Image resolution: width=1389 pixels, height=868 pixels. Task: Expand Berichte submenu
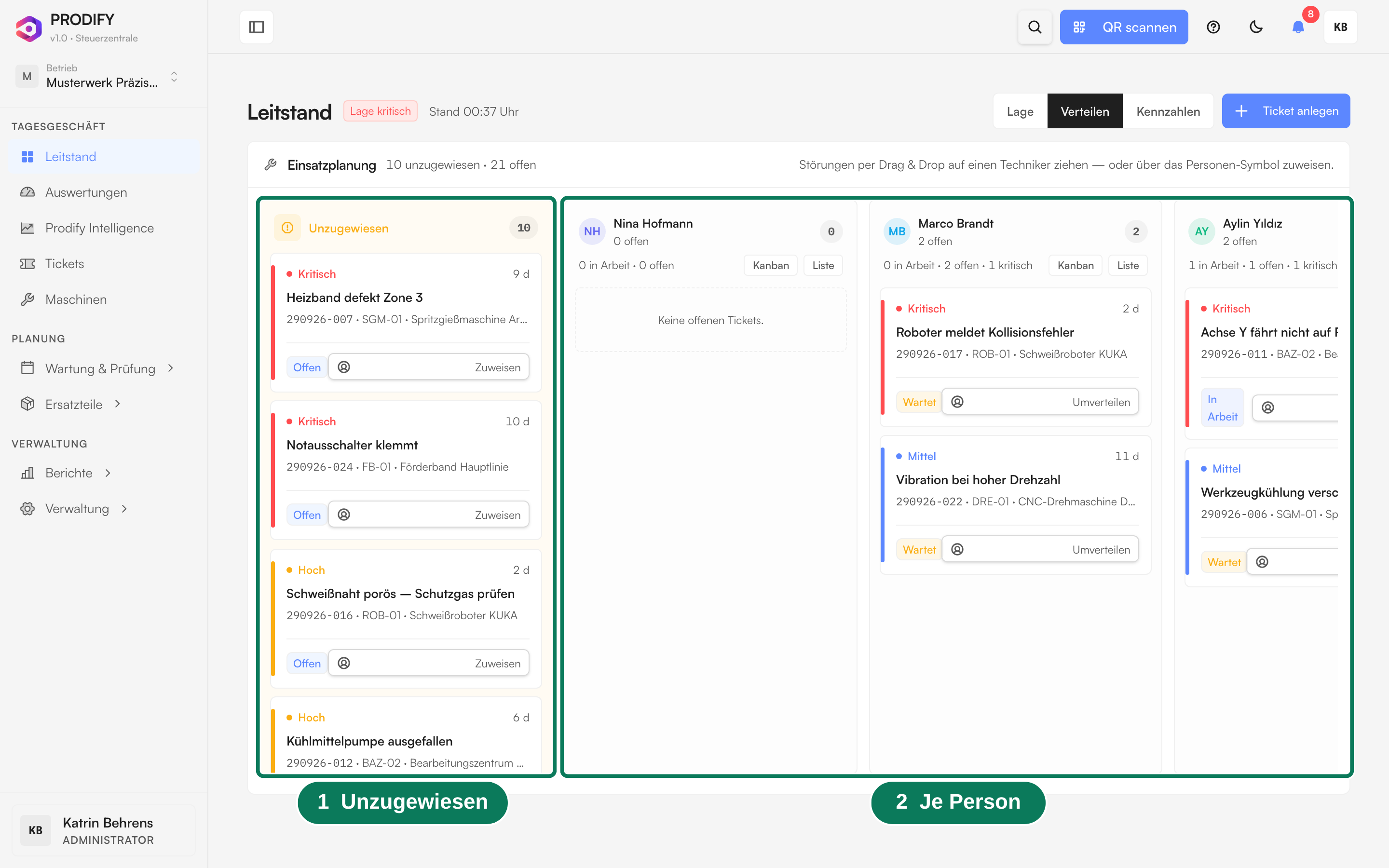pyautogui.click(x=108, y=473)
